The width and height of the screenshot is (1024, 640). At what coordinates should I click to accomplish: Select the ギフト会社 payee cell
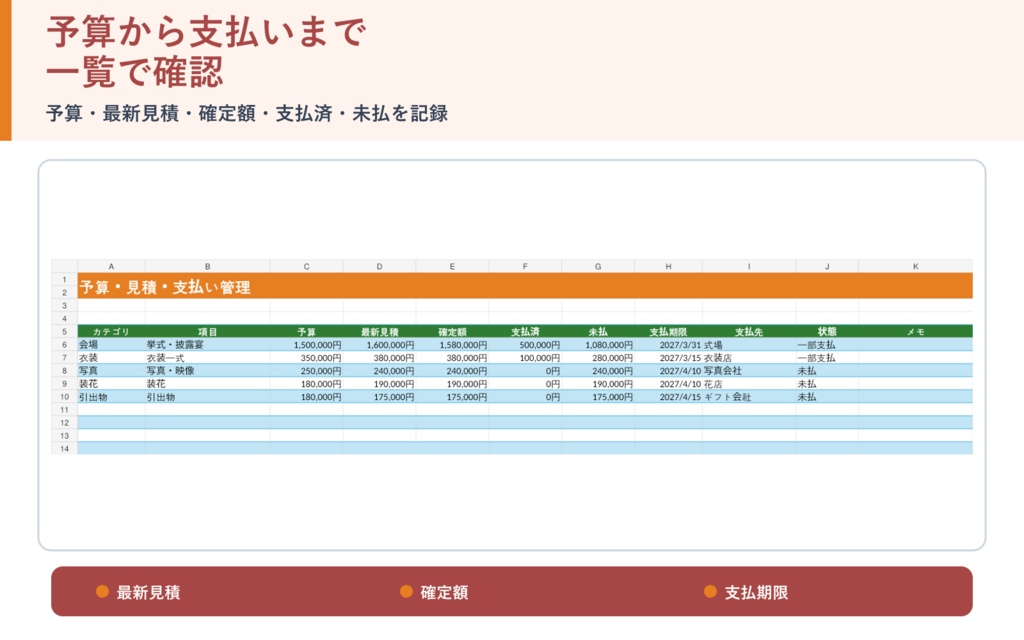[749, 396]
